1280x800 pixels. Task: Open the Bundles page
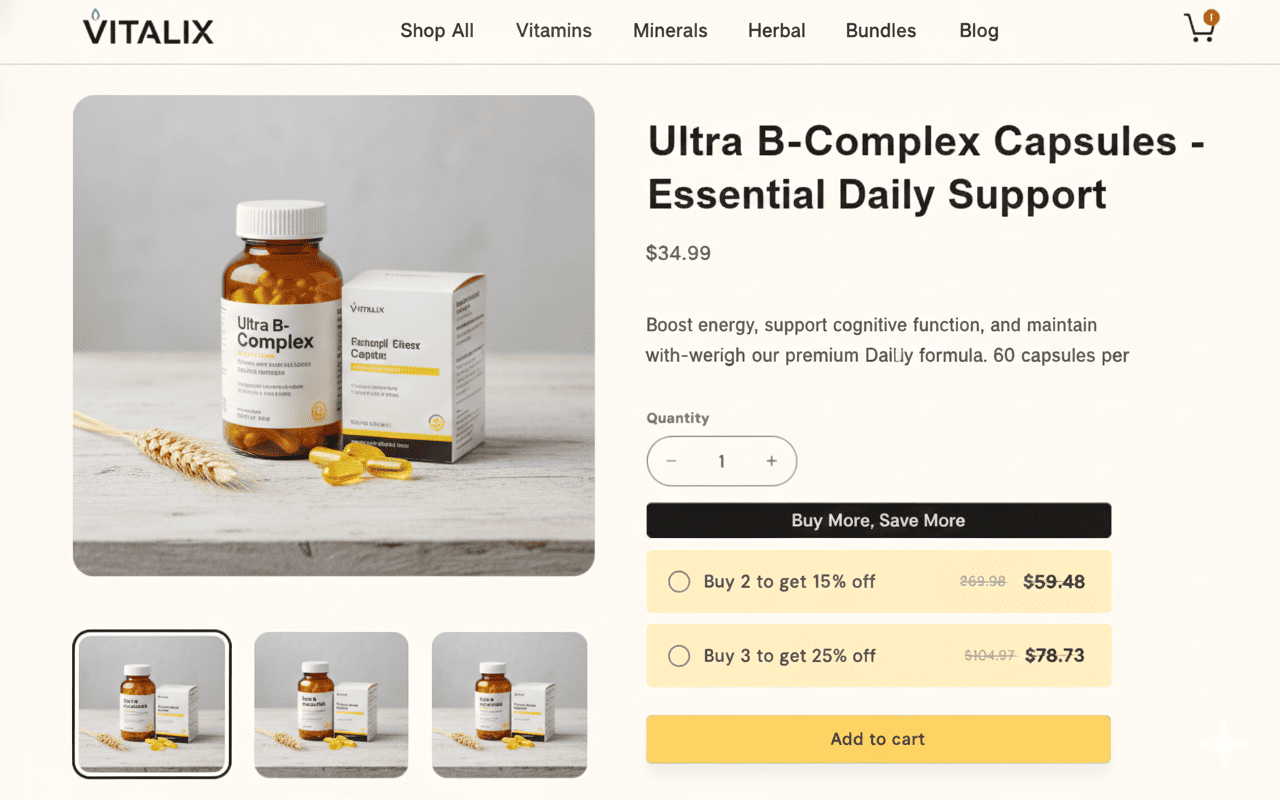coord(881,31)
